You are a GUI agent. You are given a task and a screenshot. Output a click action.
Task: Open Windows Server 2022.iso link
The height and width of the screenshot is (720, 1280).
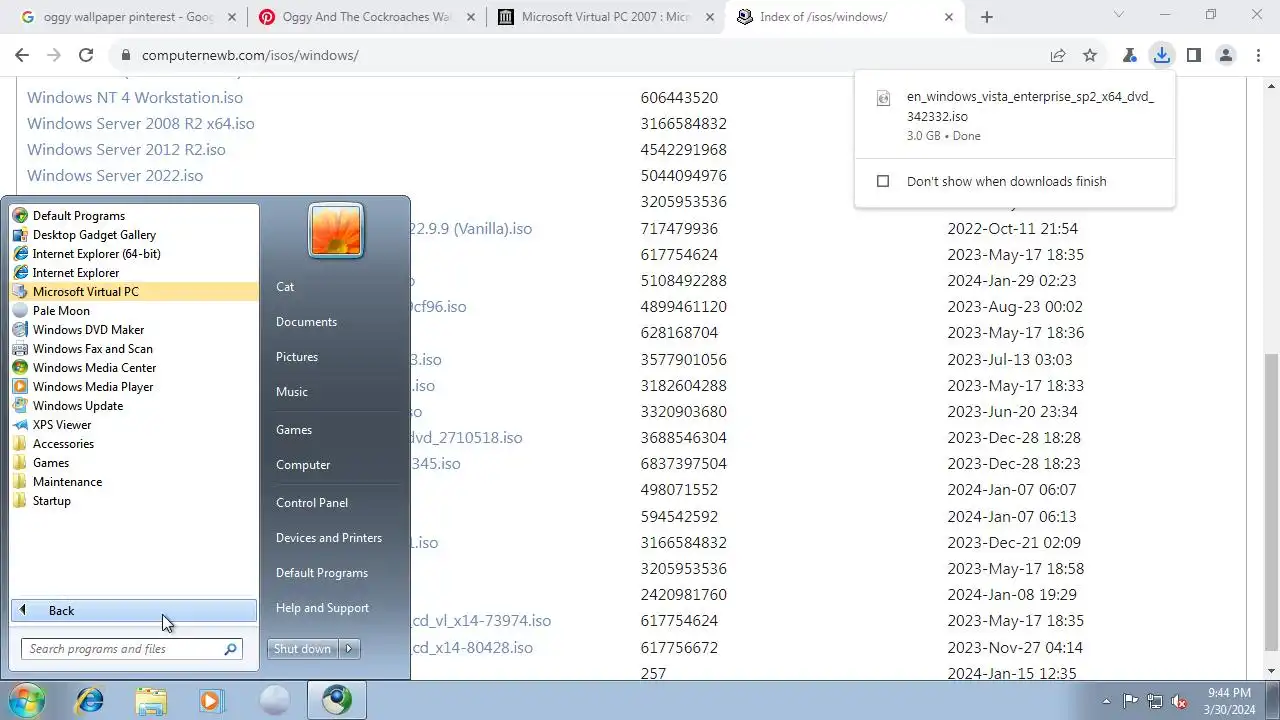pyautogui.click(x=115, y=175)
